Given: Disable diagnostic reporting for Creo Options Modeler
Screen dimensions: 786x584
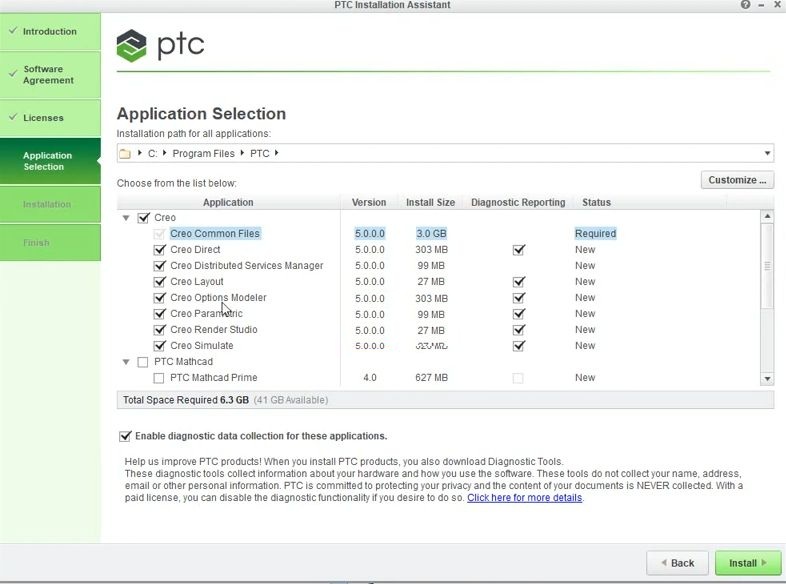Looking at the screenshot, I should coord(519,298).
